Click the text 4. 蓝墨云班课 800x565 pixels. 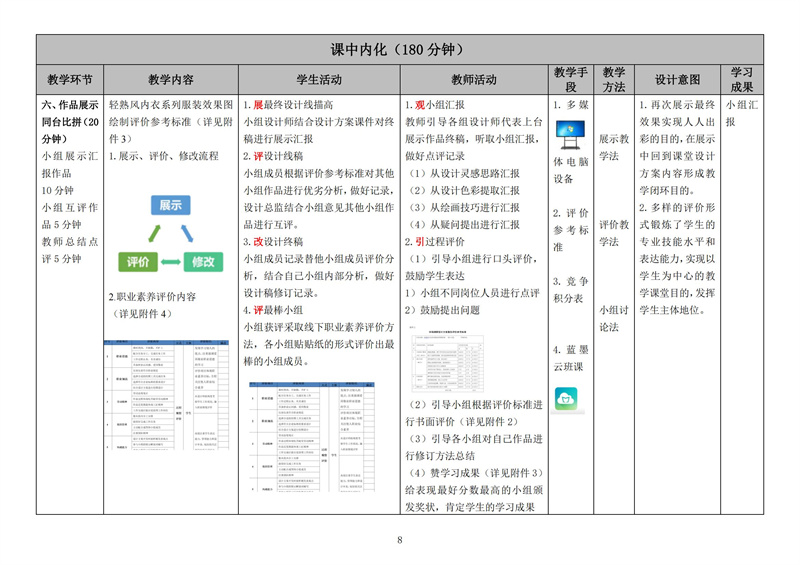click(x=571, y=358)
